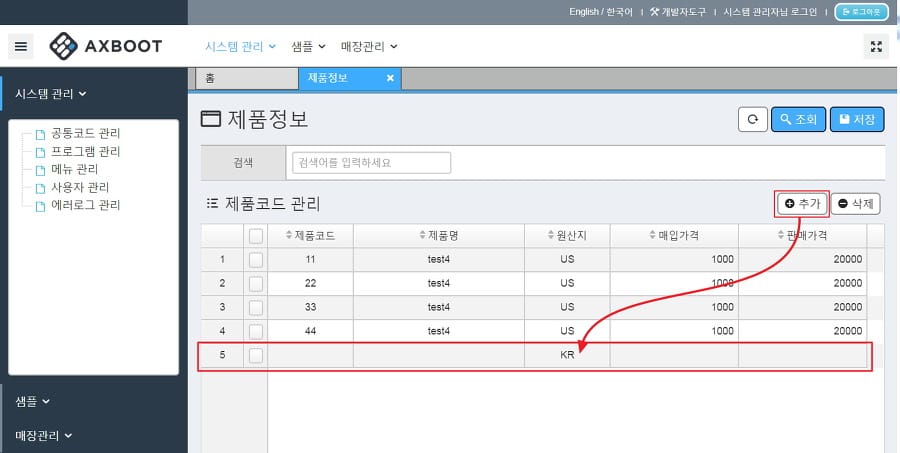Open the 샘플 top menu dropdown

pos(308,47)
